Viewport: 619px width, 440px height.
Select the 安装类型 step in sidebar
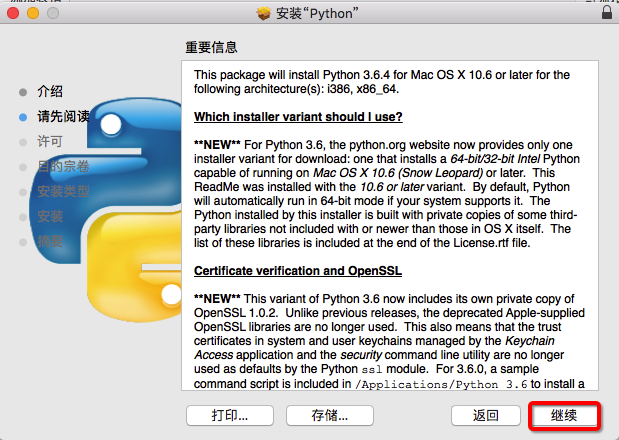[x=63, y=191]
